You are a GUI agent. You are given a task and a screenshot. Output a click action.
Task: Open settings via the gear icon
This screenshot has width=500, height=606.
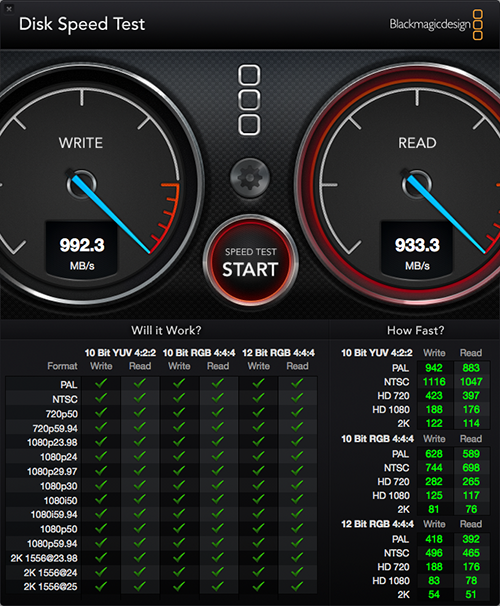coord(250,178)
